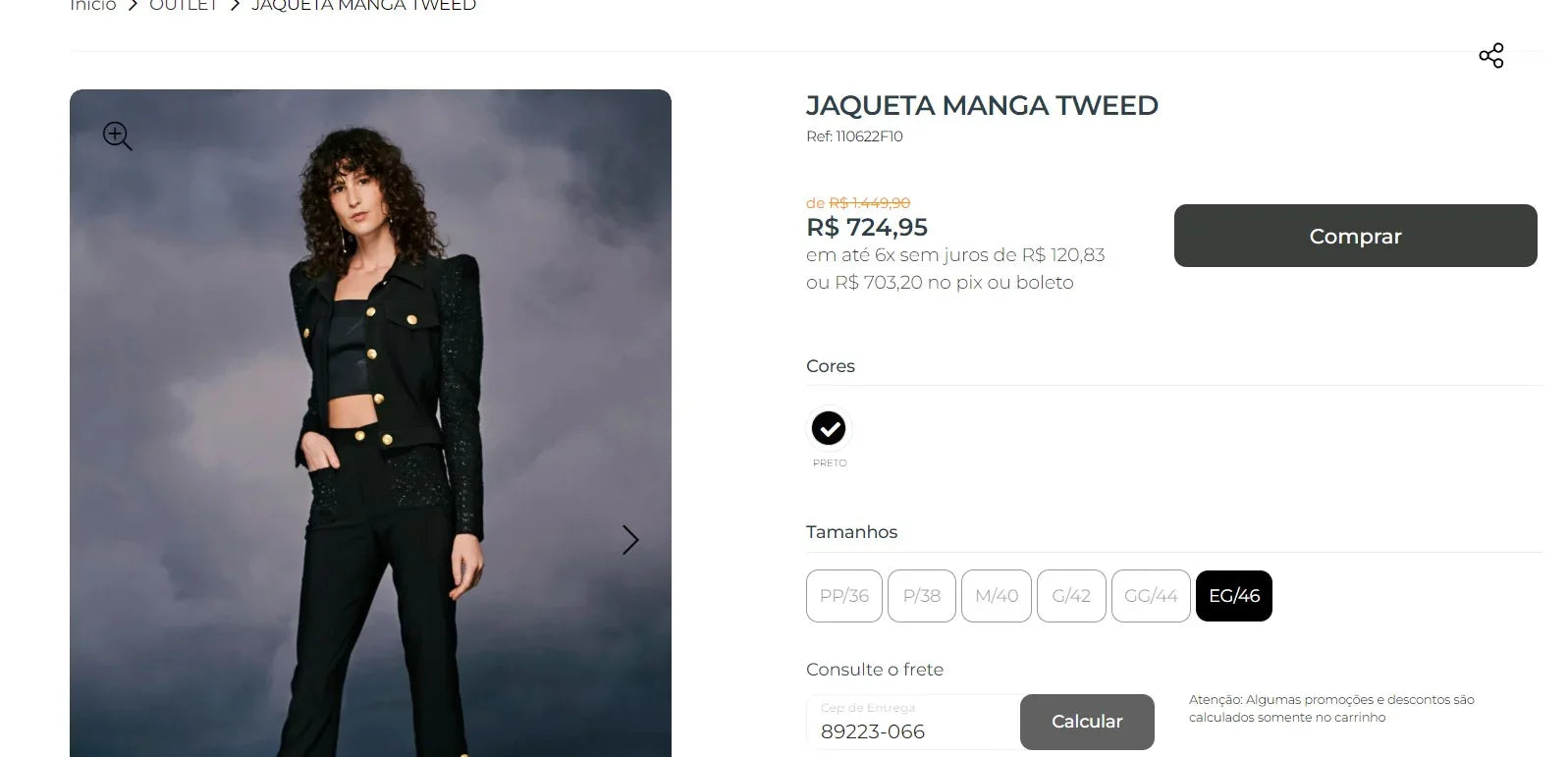
Task: Click the share icon
Action: point(1490,56)
